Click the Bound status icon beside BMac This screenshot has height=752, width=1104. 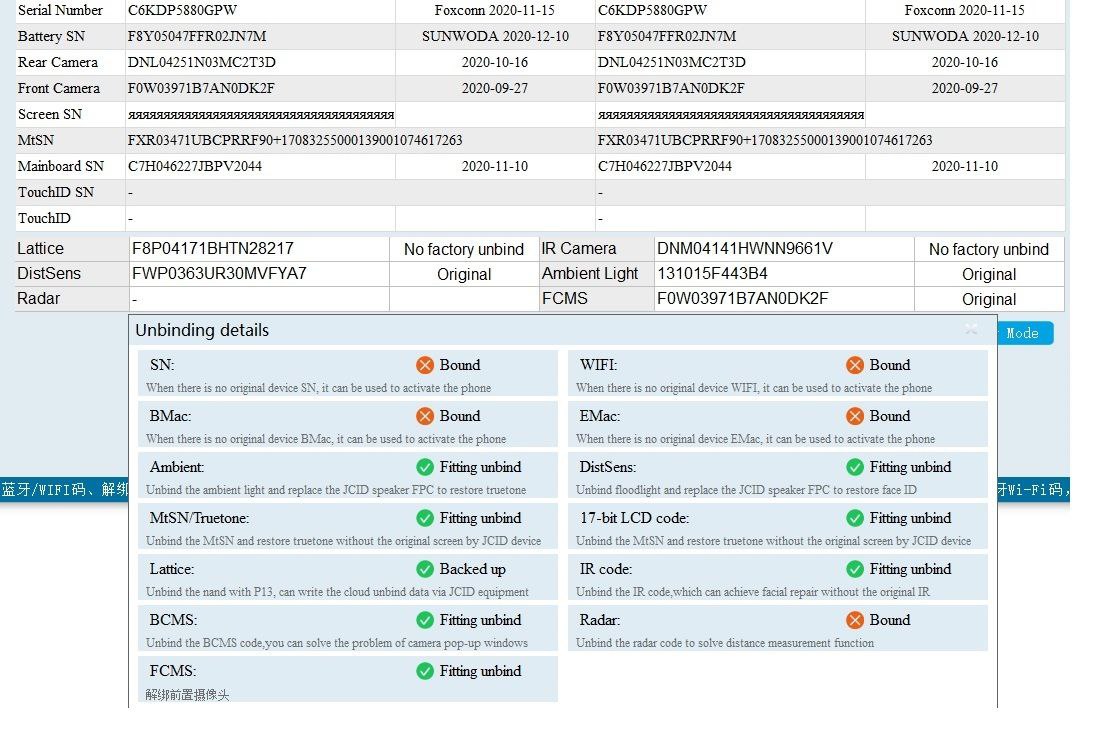coord(425,416)
